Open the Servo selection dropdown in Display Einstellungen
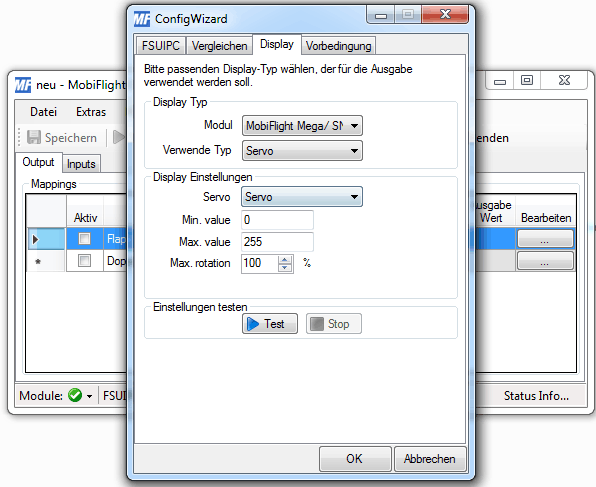This screenshot has width=596, height=487. click(302, 197)
